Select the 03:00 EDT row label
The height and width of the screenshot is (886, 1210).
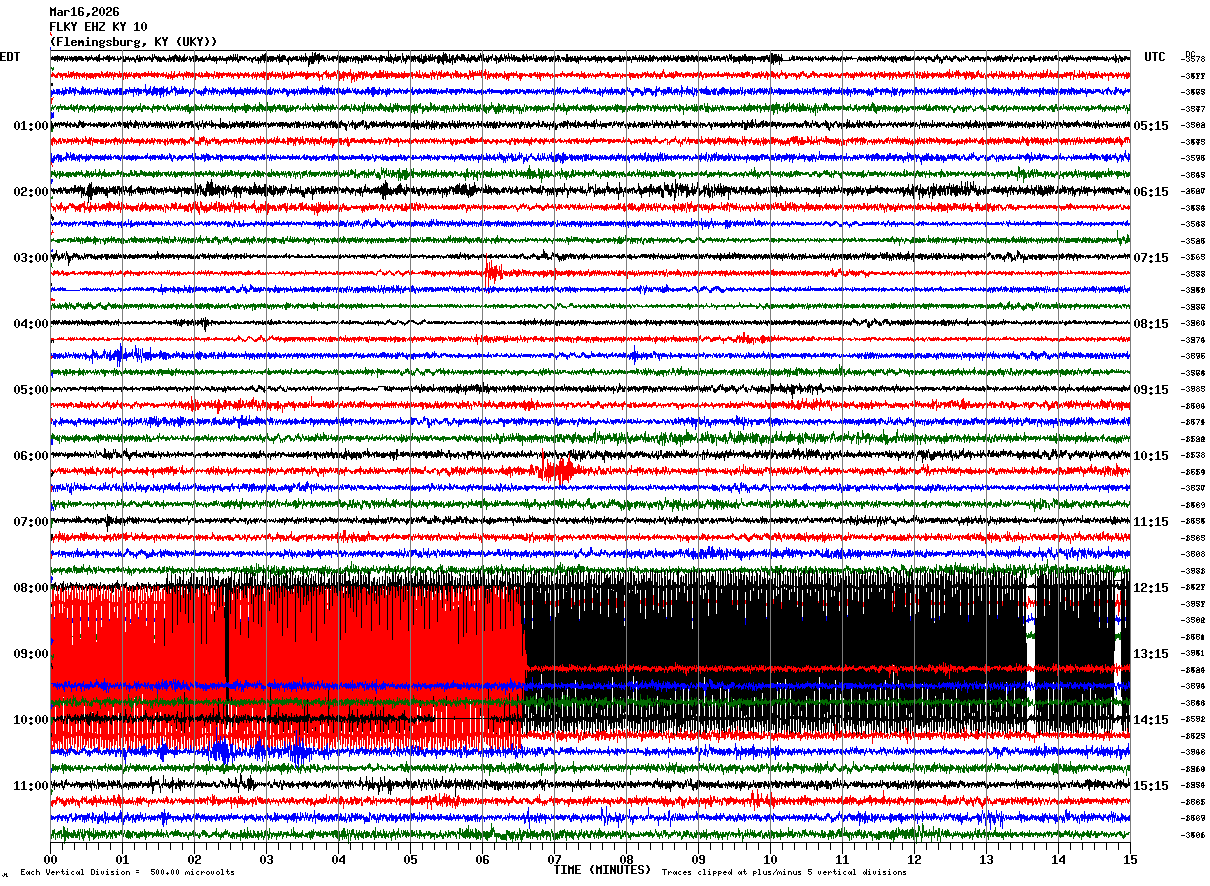click(31, 258)
